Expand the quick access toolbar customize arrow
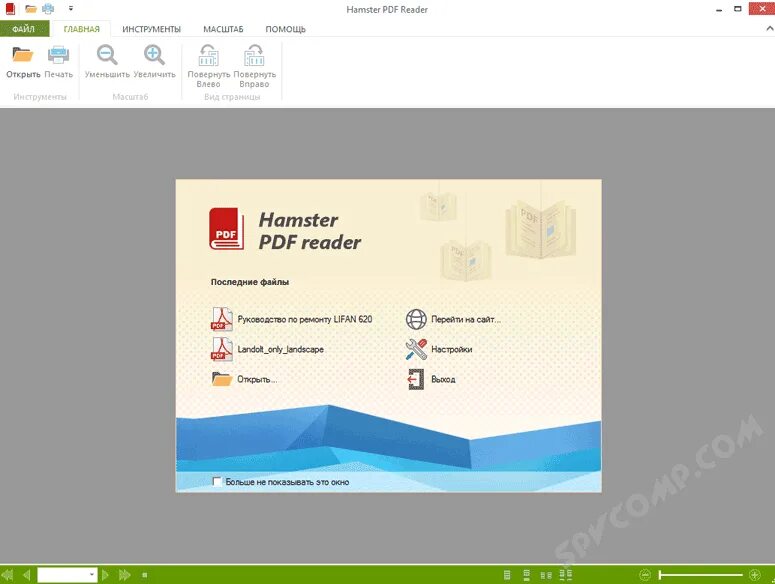 (71, 8)
